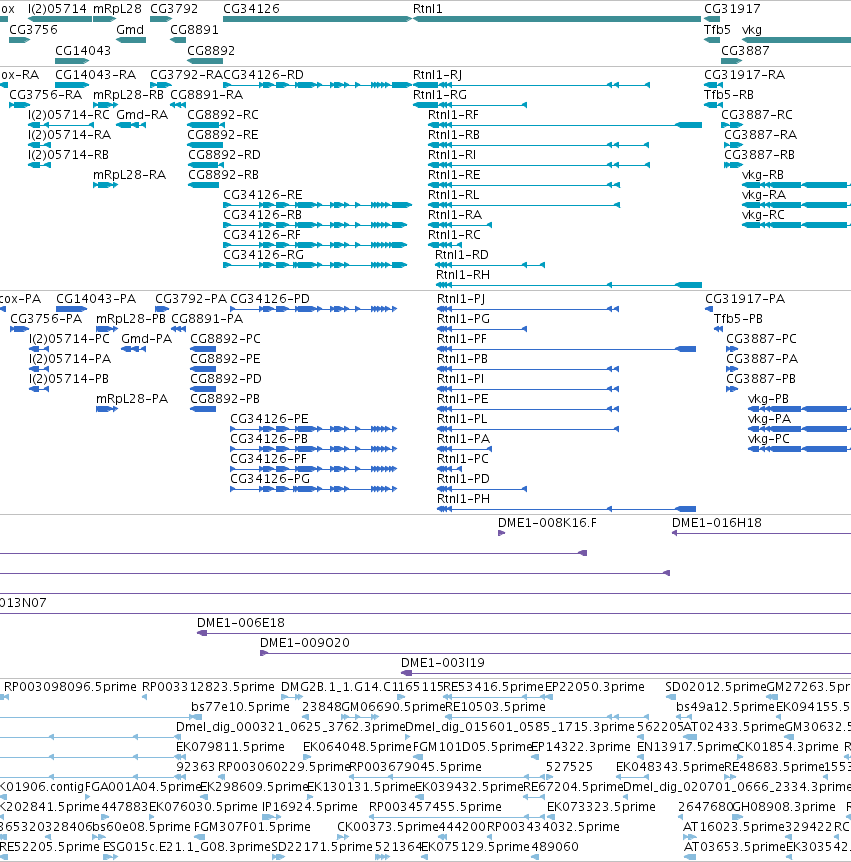Viewport: 851px width, 862px height.
Task: Click transcript Gmd-RA label
Action: [142, 115]
